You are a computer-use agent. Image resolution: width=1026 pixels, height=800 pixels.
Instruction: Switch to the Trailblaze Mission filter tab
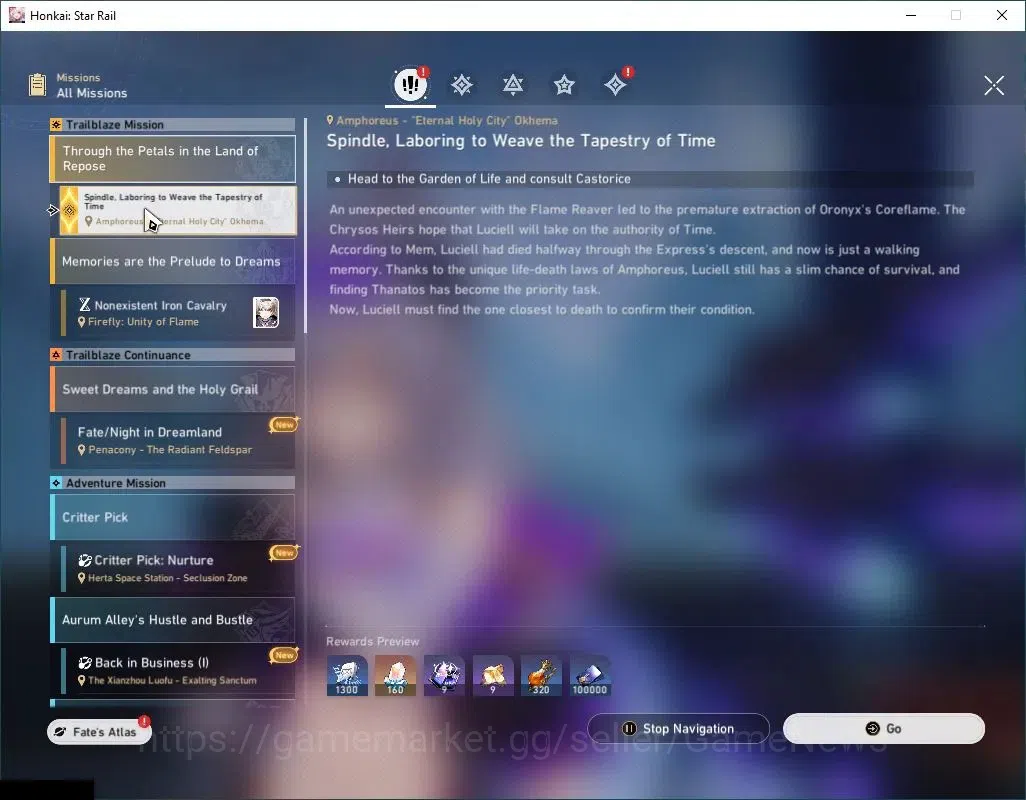(462, 84)
